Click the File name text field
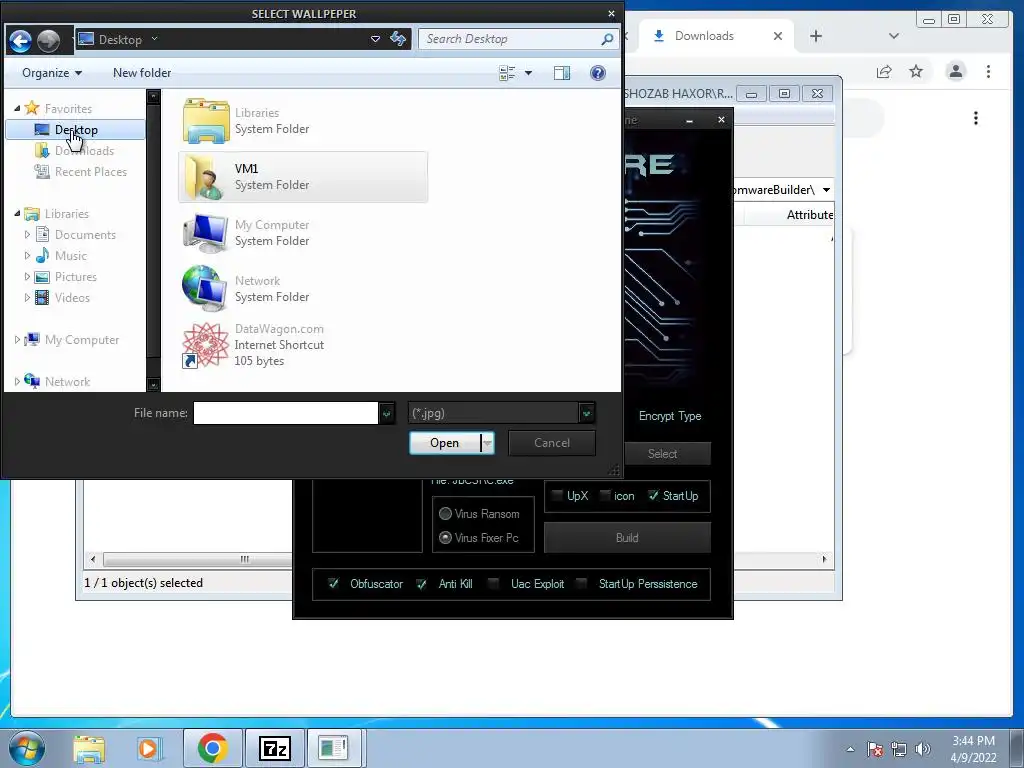The image size is (1024, 768). [285, 413]
